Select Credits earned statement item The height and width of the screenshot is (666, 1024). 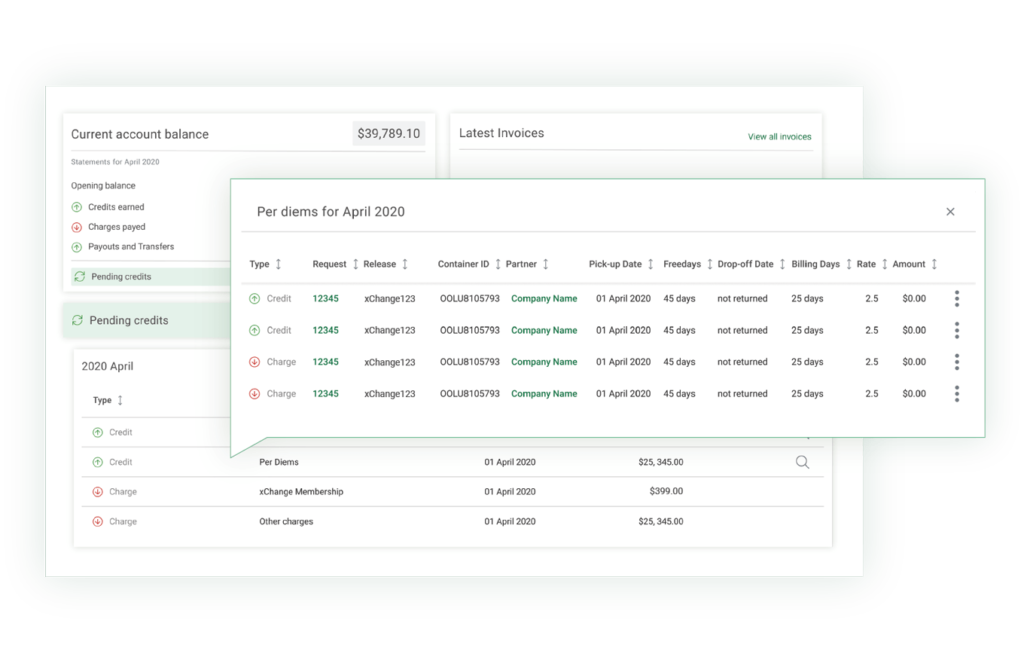click(x=116, y=207)
